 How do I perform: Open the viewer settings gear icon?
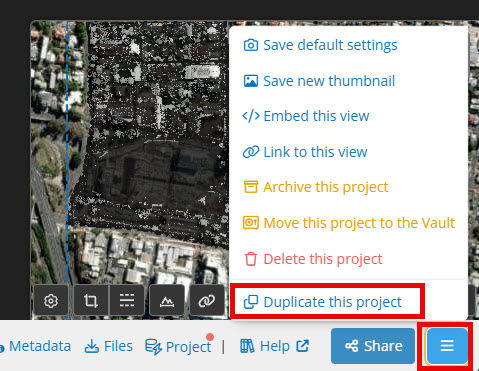(51, 301)
